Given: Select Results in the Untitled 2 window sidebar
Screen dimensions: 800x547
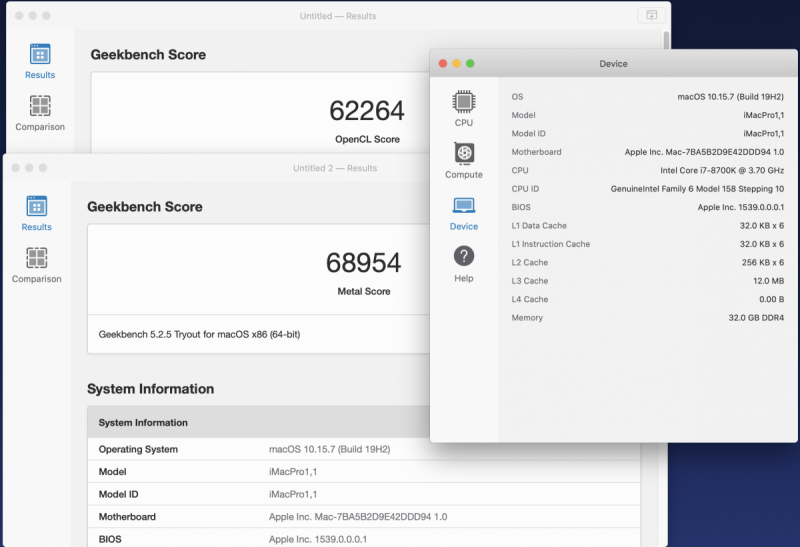Looking at the screenshot, I should tap(37, 214).
